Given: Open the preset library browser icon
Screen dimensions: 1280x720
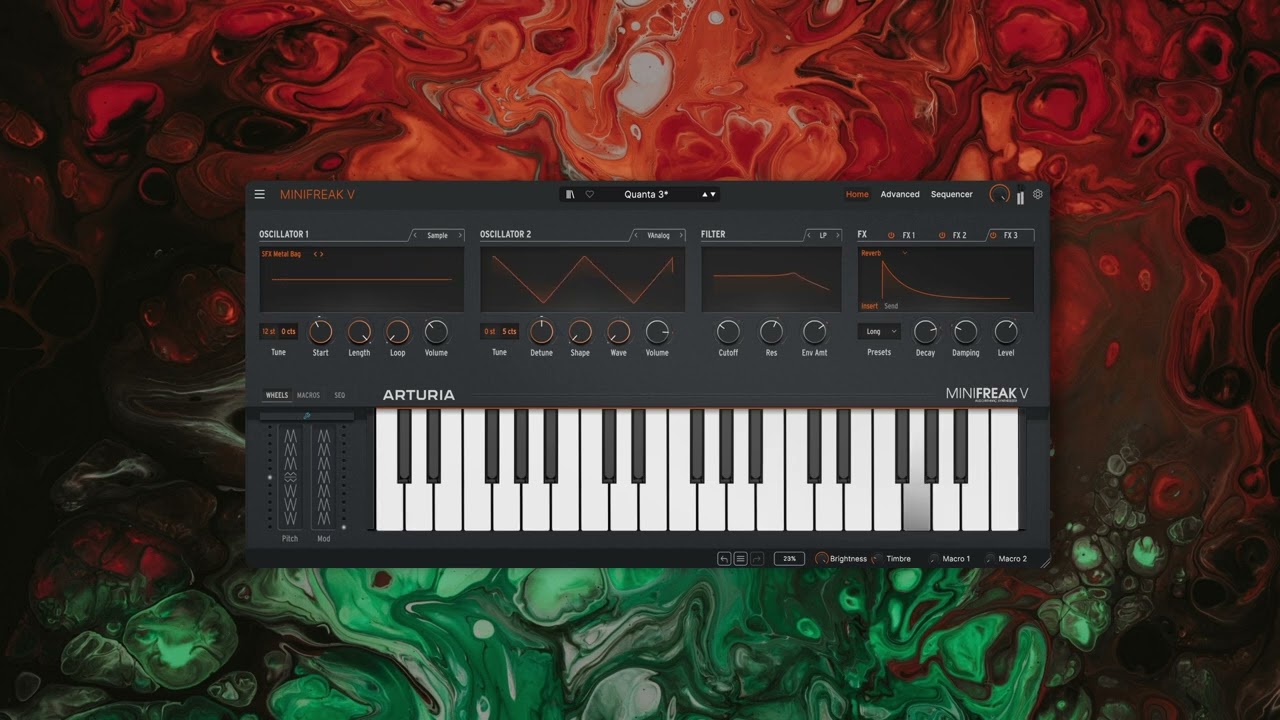Looking at the screenshot, I should [570, 195].
